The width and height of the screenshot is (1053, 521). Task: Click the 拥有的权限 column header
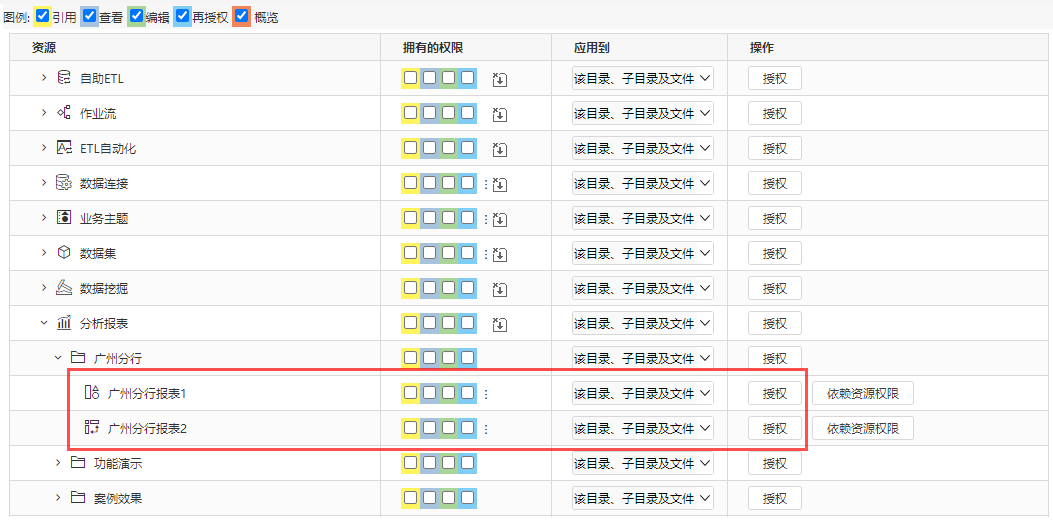tap(433, 48)
